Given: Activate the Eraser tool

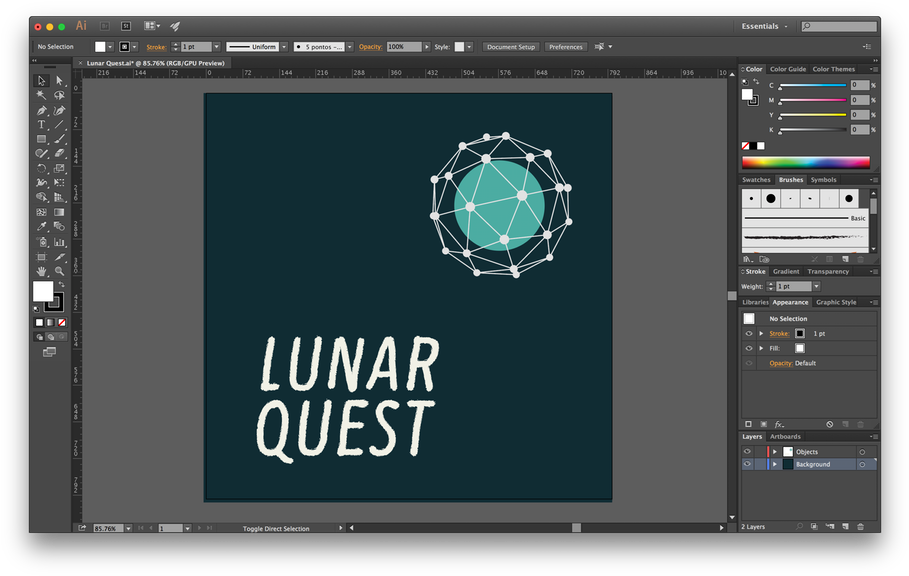Looking at the screenshot, I should pos(60,153).
